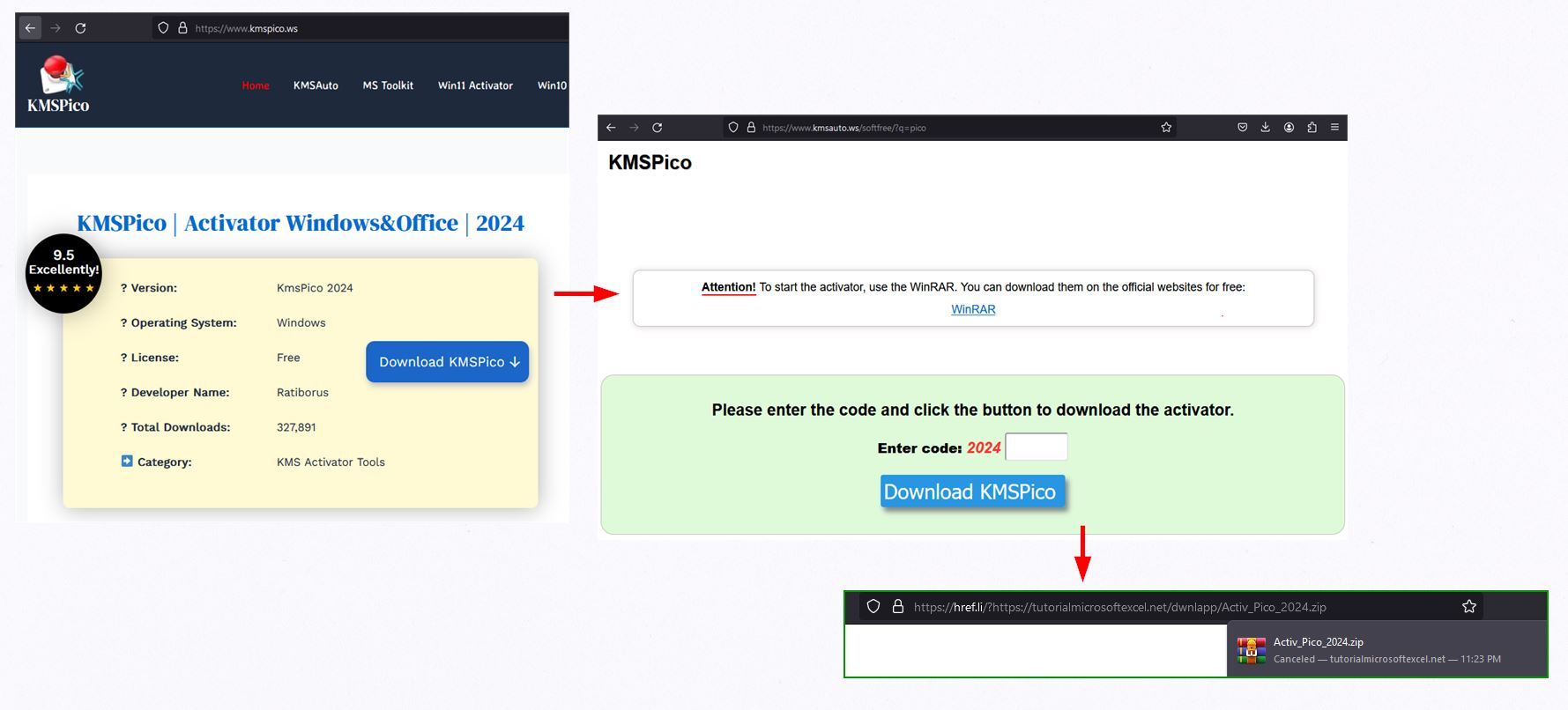Open the MS Toolkit menu item
This screenshot has width=1568, height=710.
(x=388, y=85)
